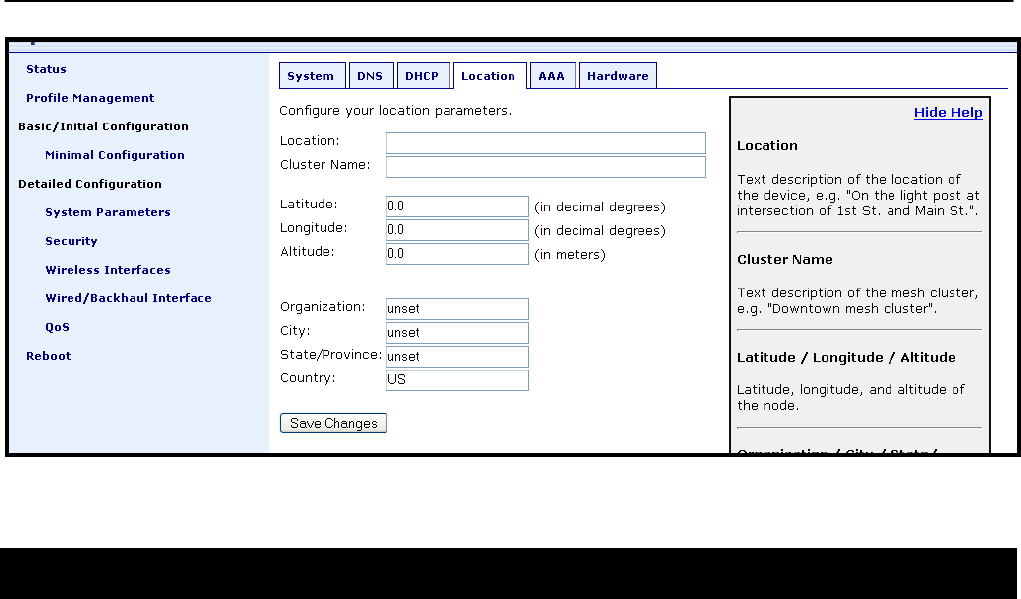Click 'Configure your location parameters.' text
Screen dimensions: 1021x599
pos(395,111)
